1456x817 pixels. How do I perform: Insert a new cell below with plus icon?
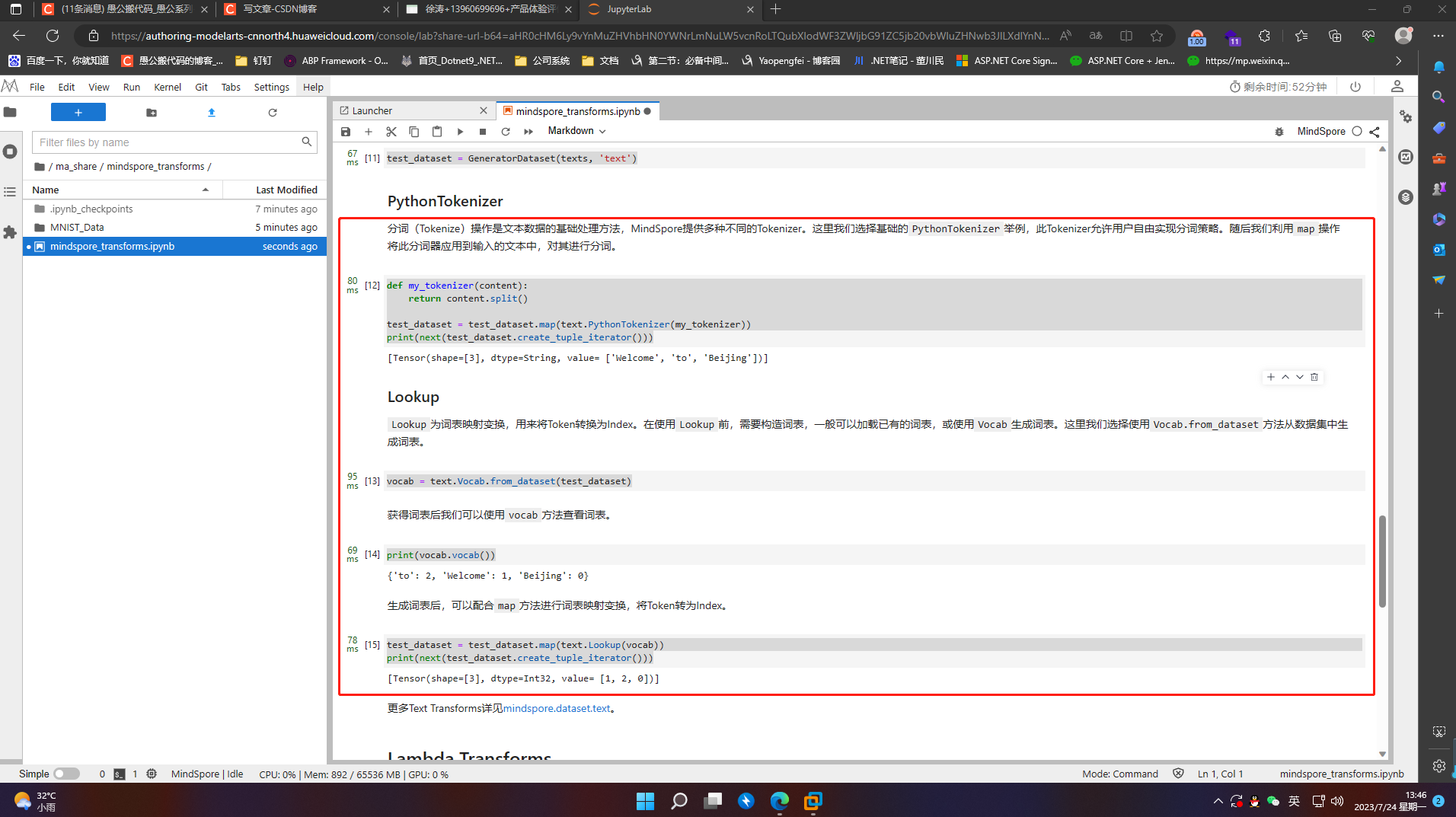coord(369,132)
